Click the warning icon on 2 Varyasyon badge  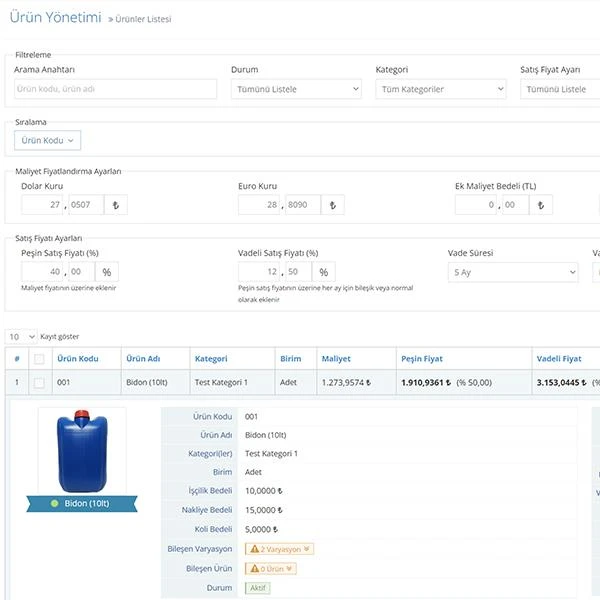[255, 549]
